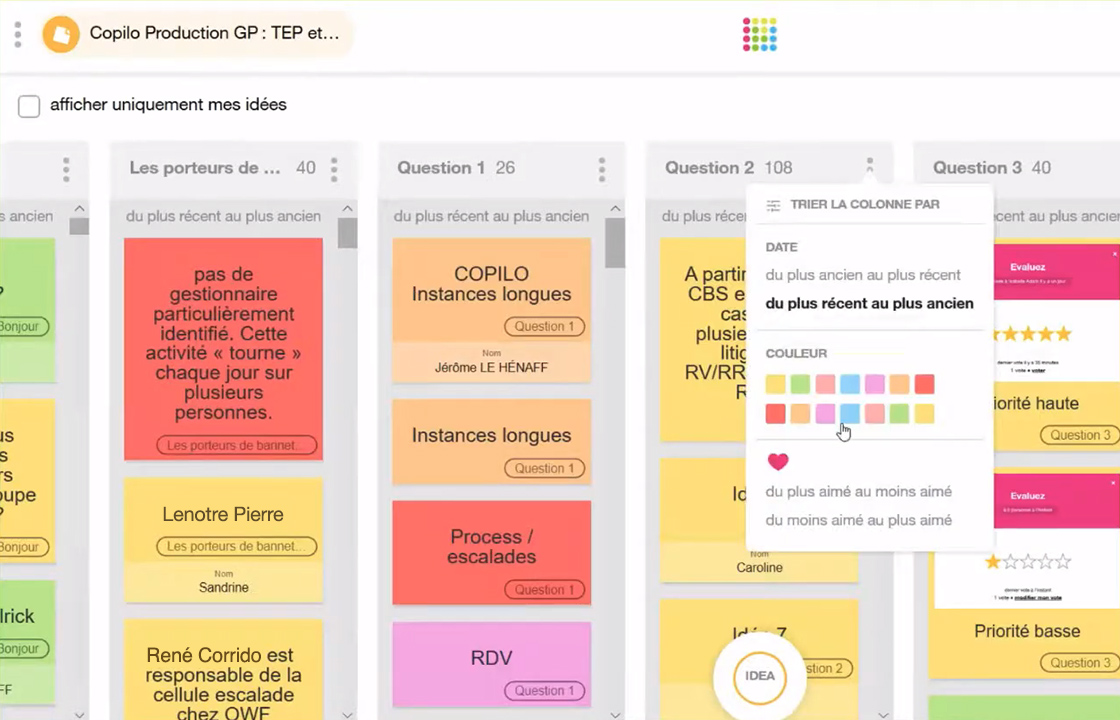The width and height of the screenshot is (1120, 720).
Task: Click scroll-down arrow of Question 1 column
Action: 615,714
